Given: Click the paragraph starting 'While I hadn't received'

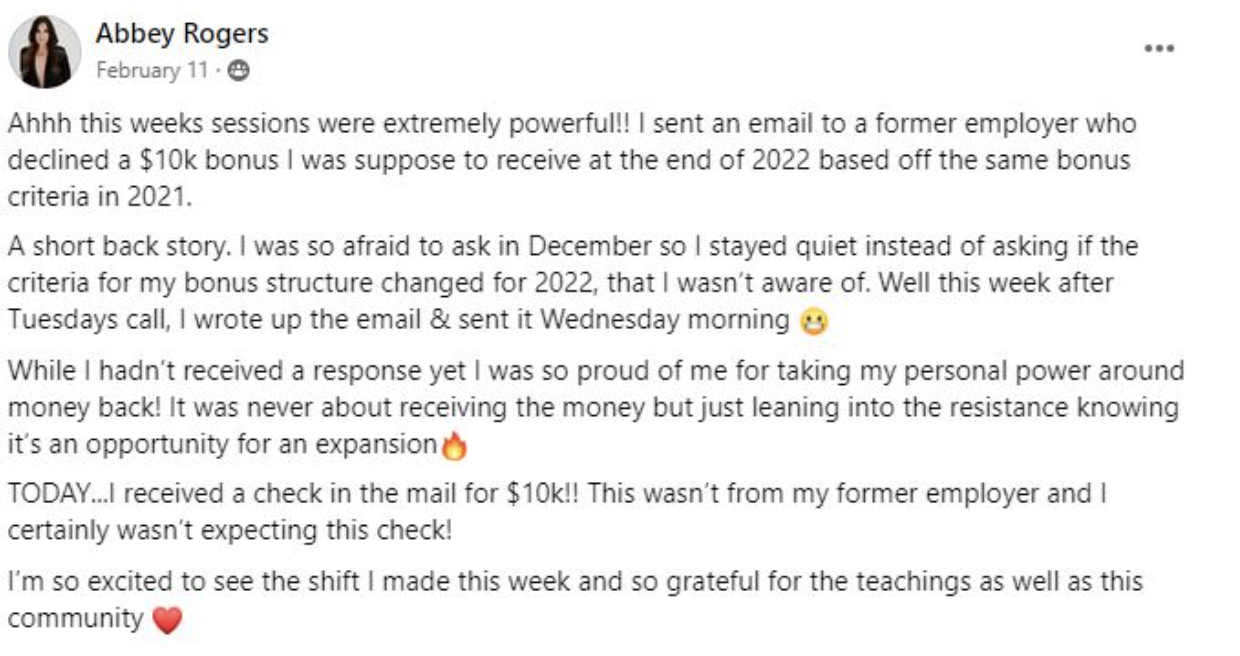Looking at the screenshot, I should click(596, 408).
